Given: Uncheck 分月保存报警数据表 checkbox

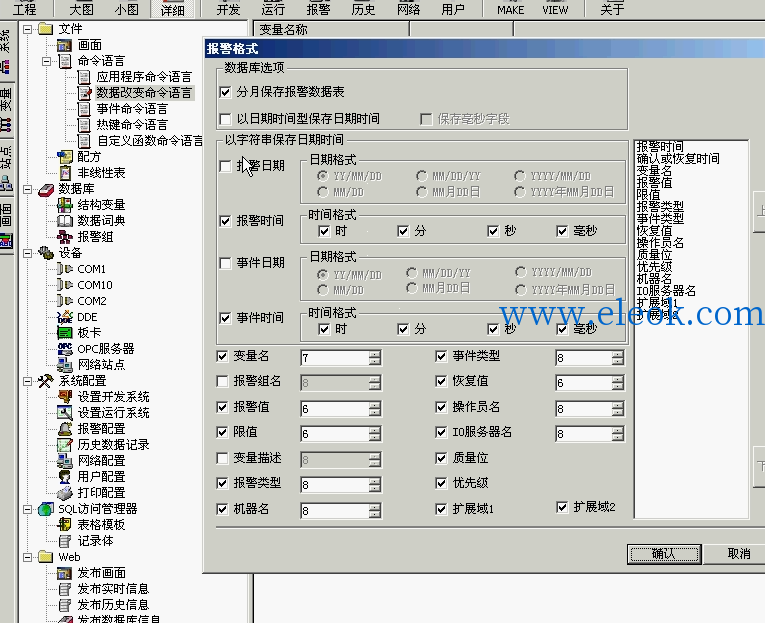Looking at the screenshot, I should click(x=225, y=92).
